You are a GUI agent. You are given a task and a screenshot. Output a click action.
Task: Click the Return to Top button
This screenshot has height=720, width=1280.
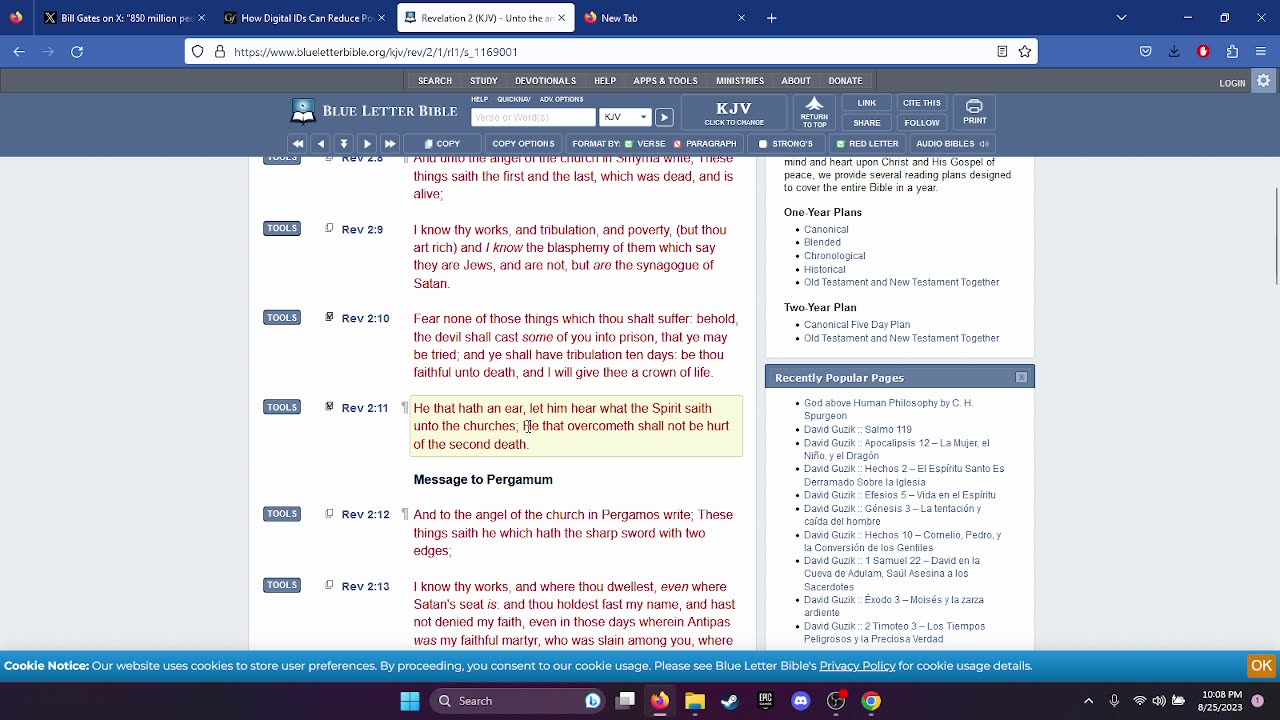814,112
